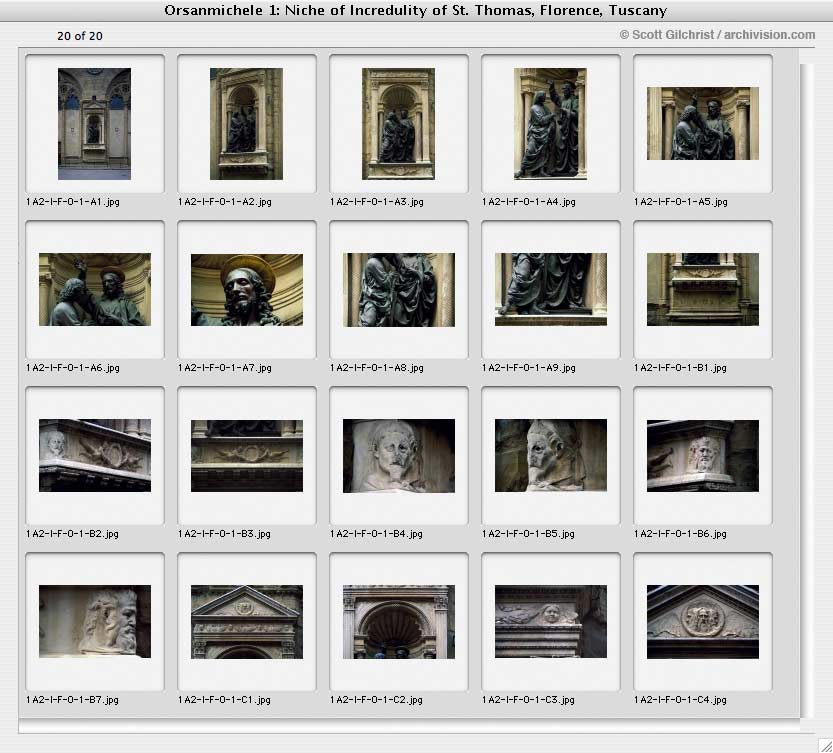The width and height of the screenshot is (833, 753).
Task: Open thumbnail 1A2-I-F-O-1-B4 of the carved stone face
Action: tap(399, 456)
